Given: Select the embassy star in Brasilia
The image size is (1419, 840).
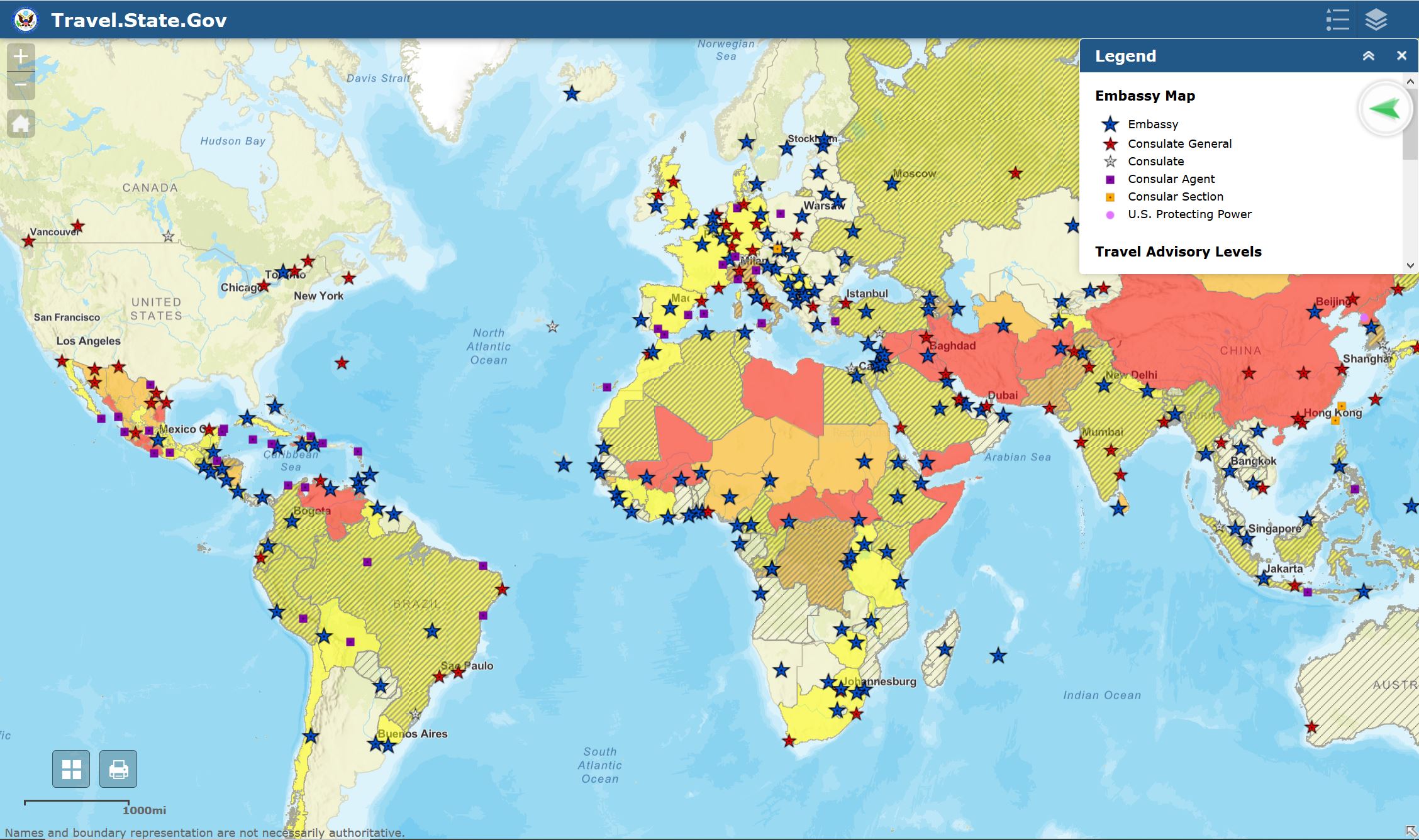Looking at the screenshot, I should tap(432, 631).
